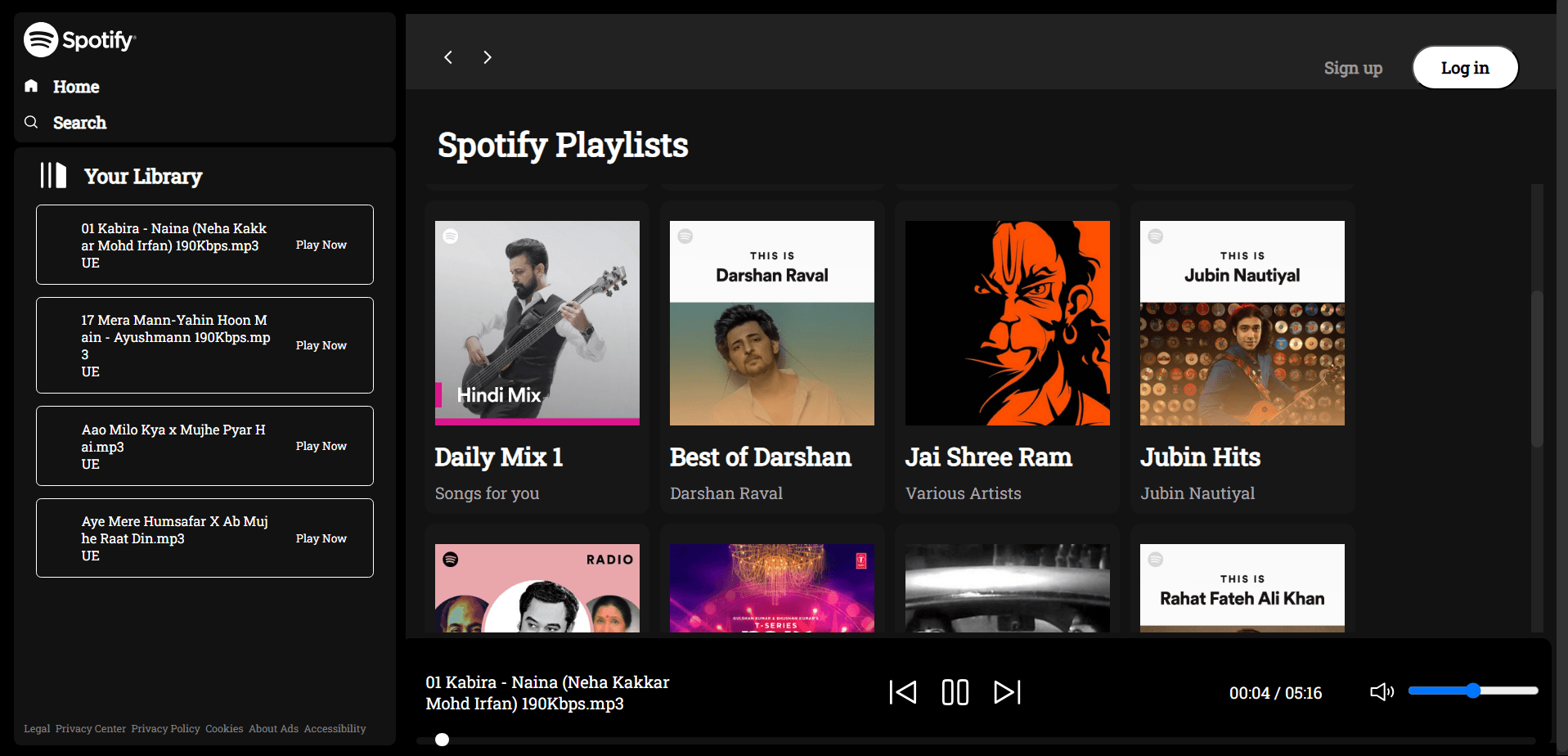Click the Spotify logo
The height and width of the screenshot is (756, 1568).
[79, 39]
